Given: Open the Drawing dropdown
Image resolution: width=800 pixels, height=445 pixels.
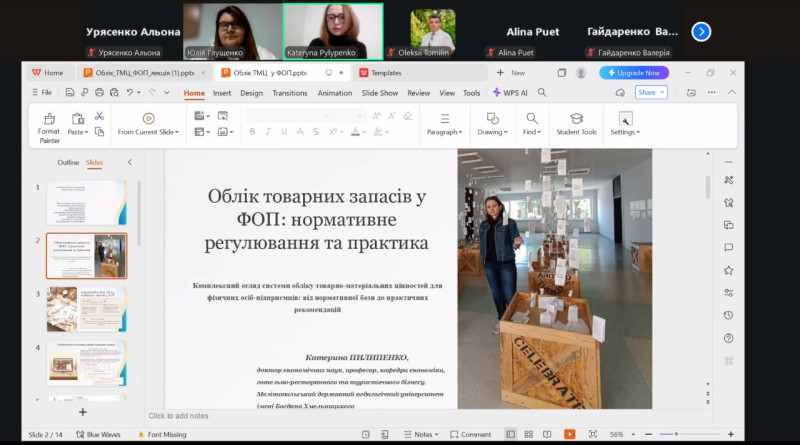Looking at the screenshot, I should point(492,131).
